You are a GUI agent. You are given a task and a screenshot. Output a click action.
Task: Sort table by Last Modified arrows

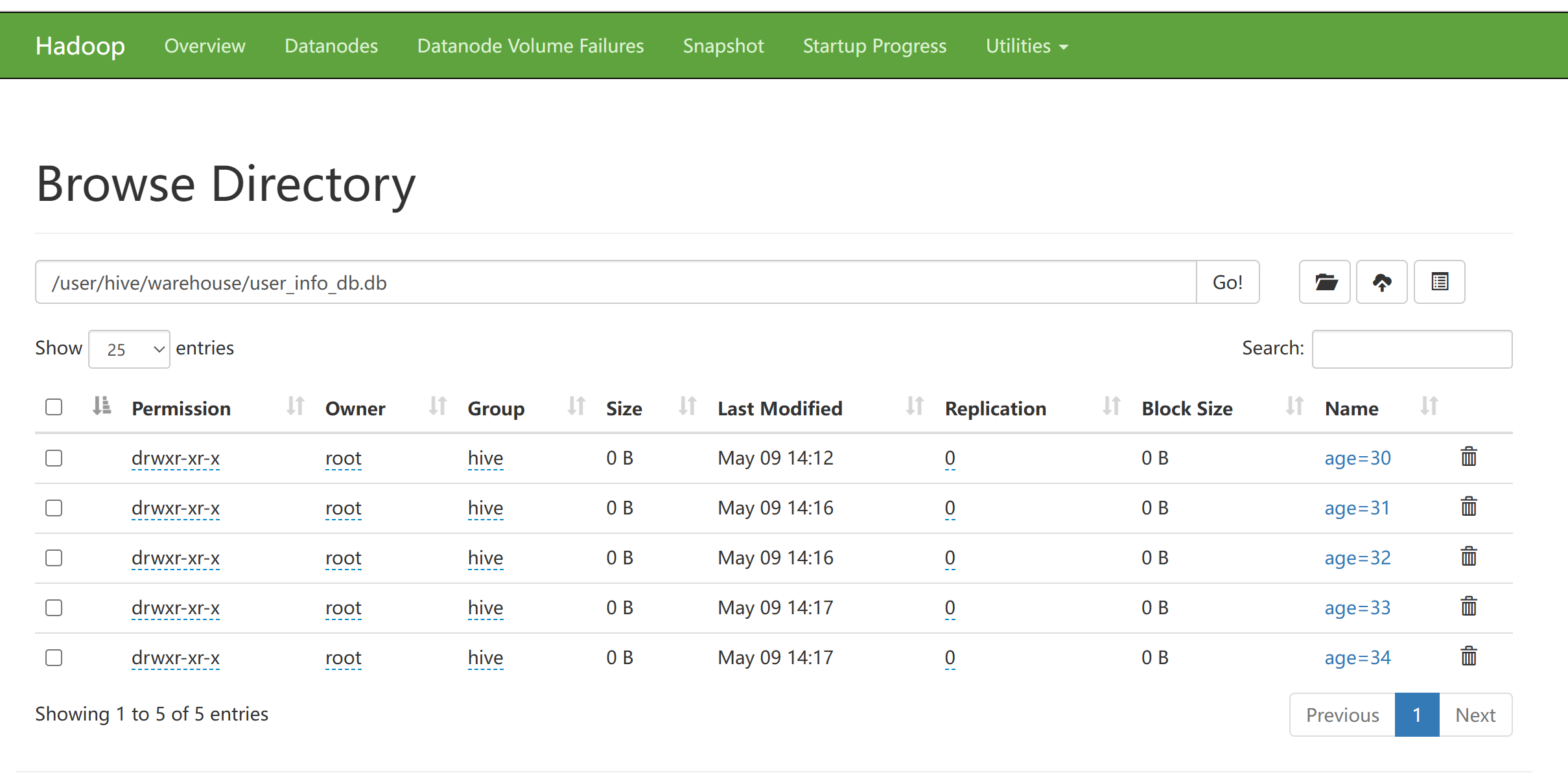(914, 406)
